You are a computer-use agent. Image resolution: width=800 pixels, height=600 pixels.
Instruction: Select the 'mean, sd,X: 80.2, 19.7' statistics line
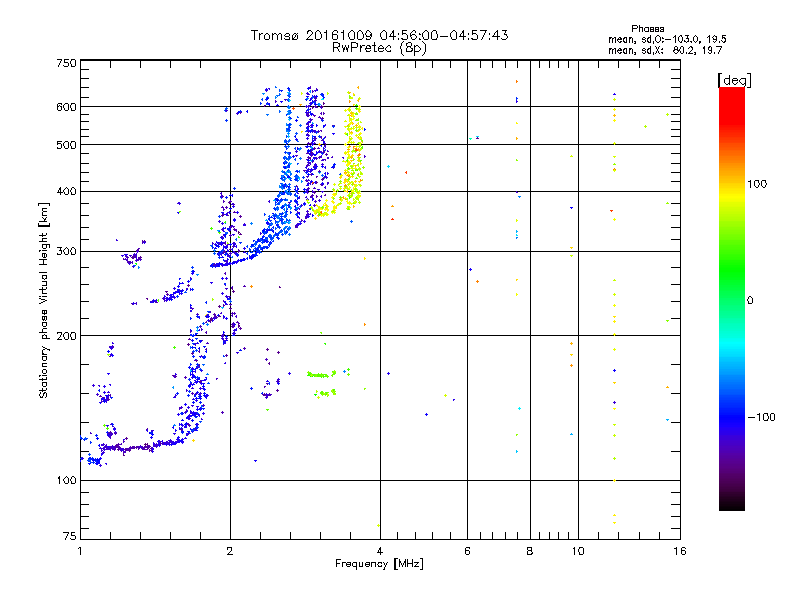pyautogui.click(x=665, y=50)
